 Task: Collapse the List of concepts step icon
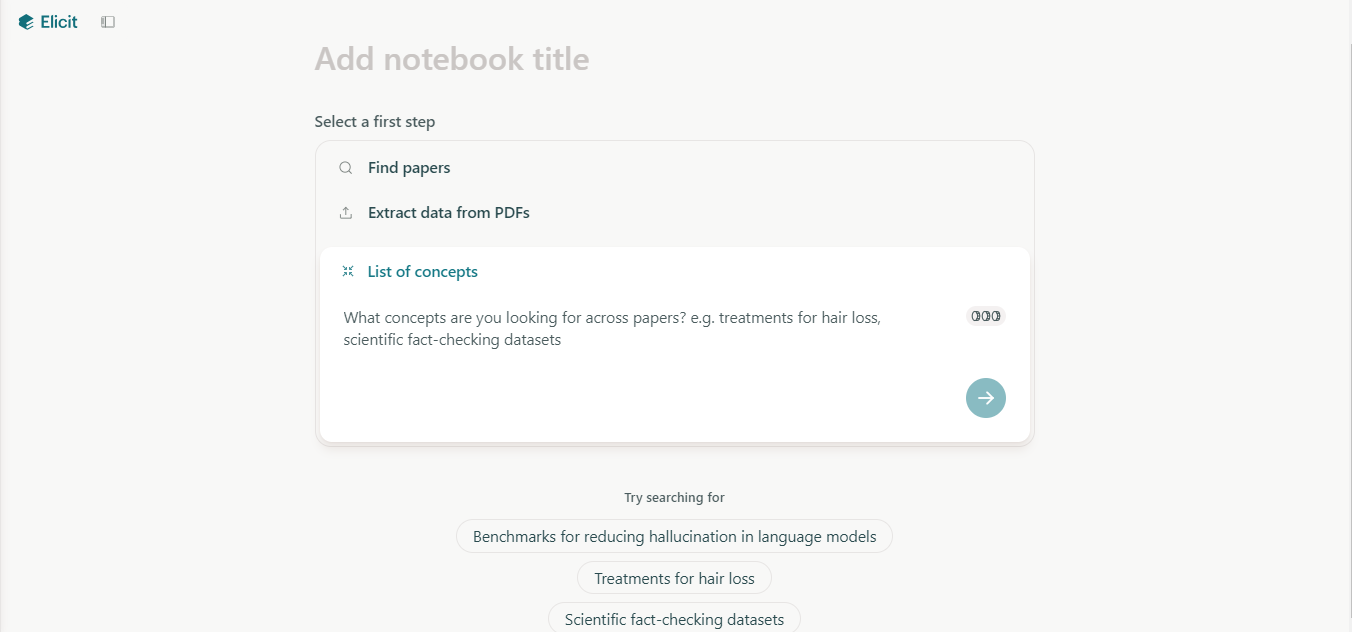click(348, 272)
